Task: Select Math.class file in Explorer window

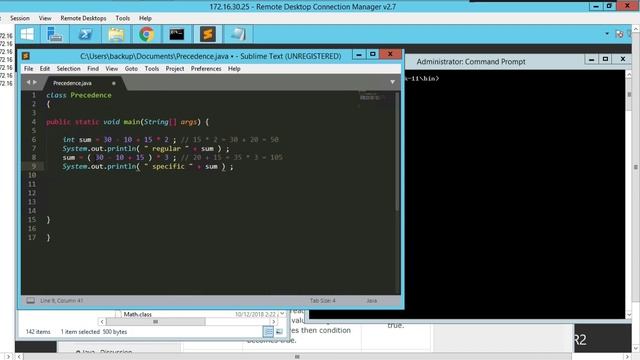Action: [138, 314]
